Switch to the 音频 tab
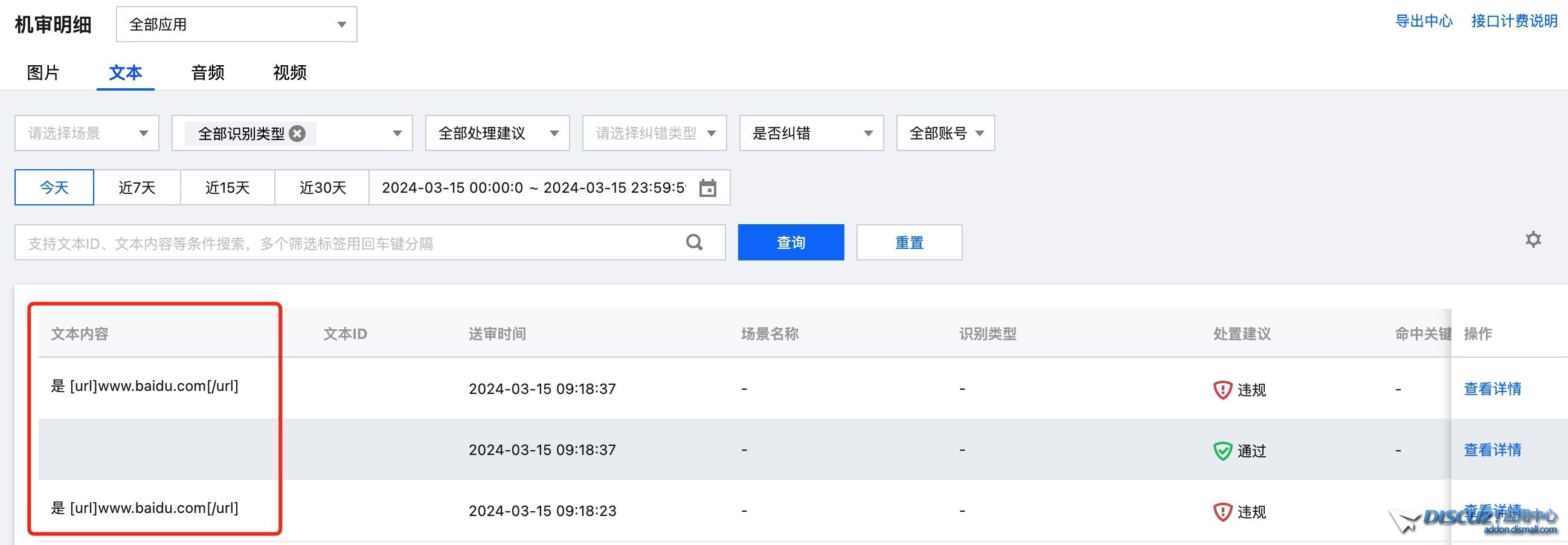This screenshot has height=545, width=1568. coord(207,73)
